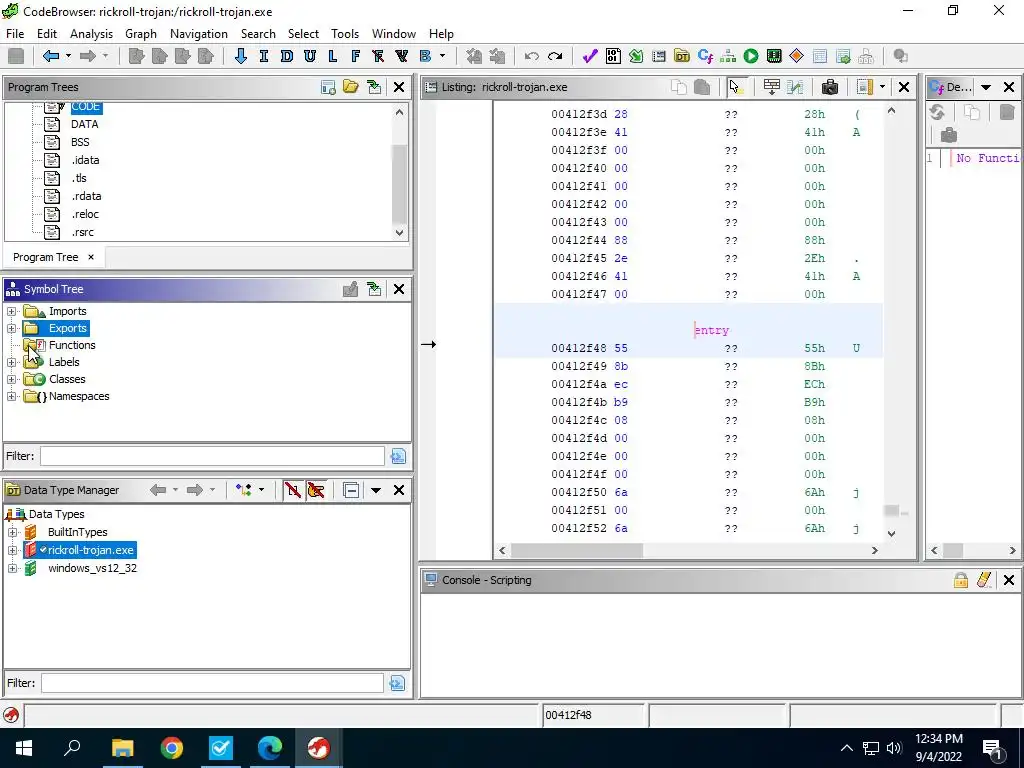Open the Search menu
The image size is (1024, 768).
258,34
